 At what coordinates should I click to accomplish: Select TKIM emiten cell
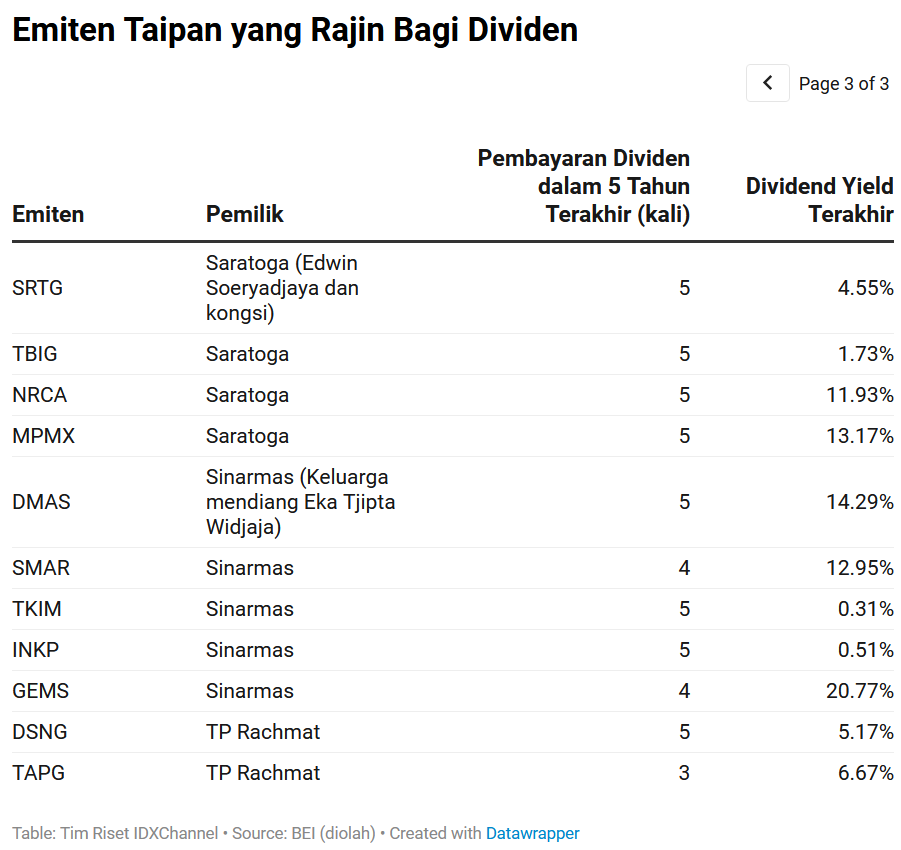37,609
